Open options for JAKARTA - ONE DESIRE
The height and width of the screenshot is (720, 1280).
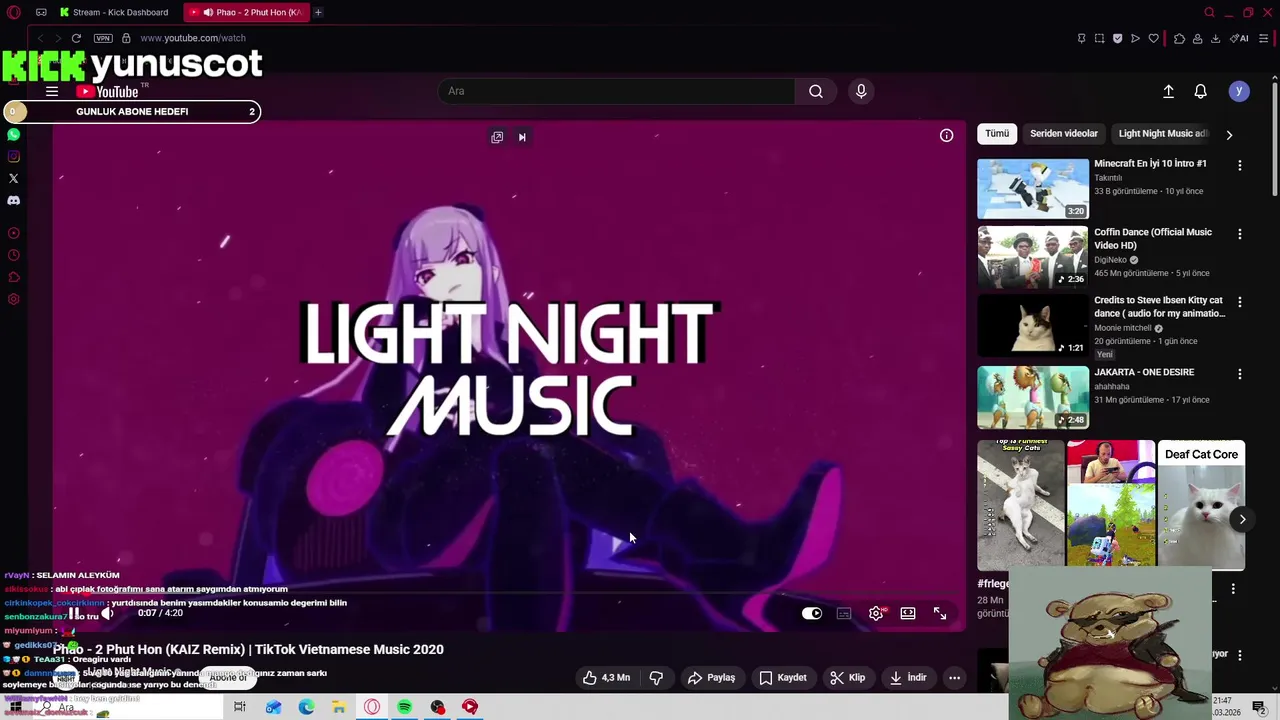click(x=1240, y=374)
